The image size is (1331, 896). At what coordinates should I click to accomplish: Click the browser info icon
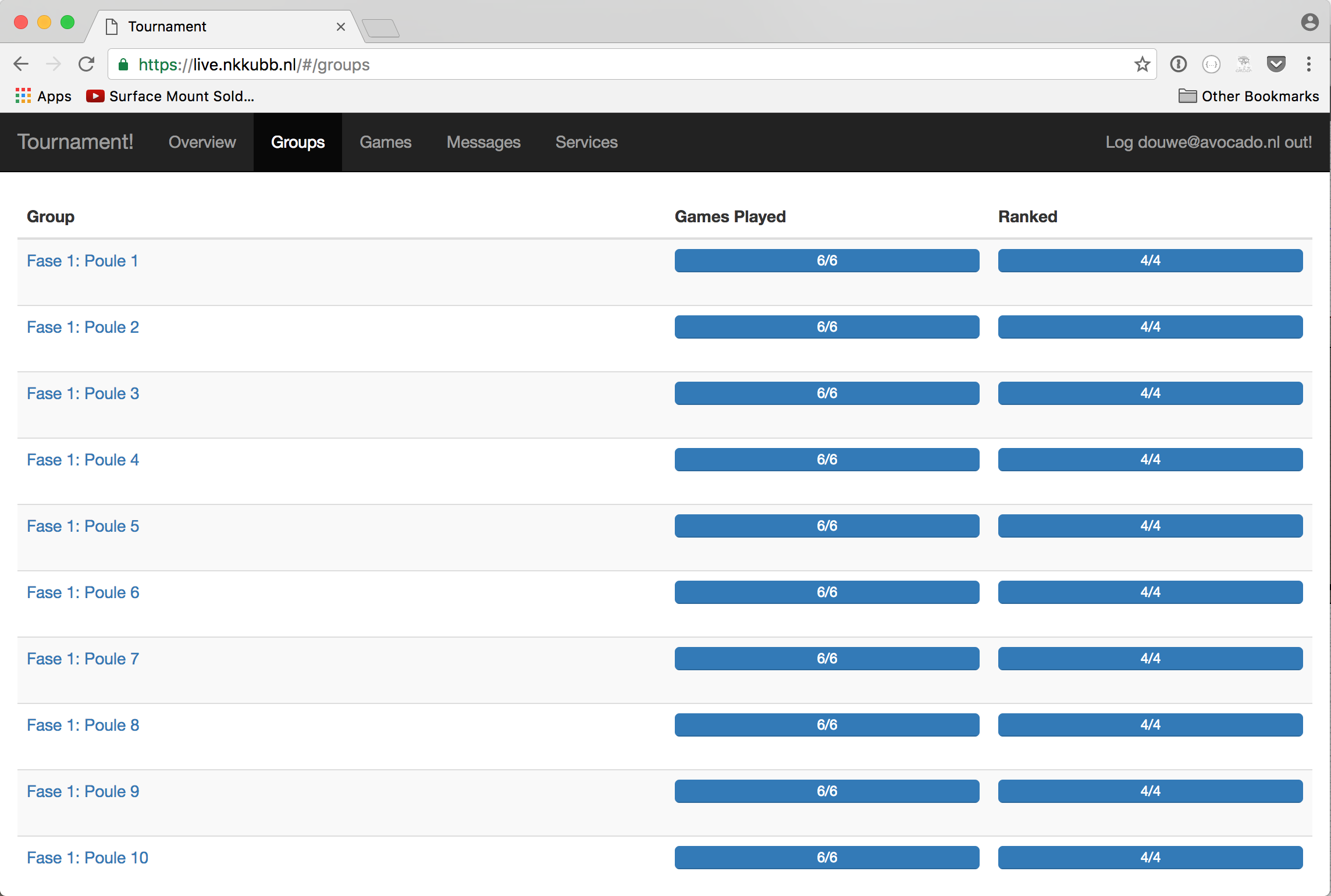point(1177,64)
